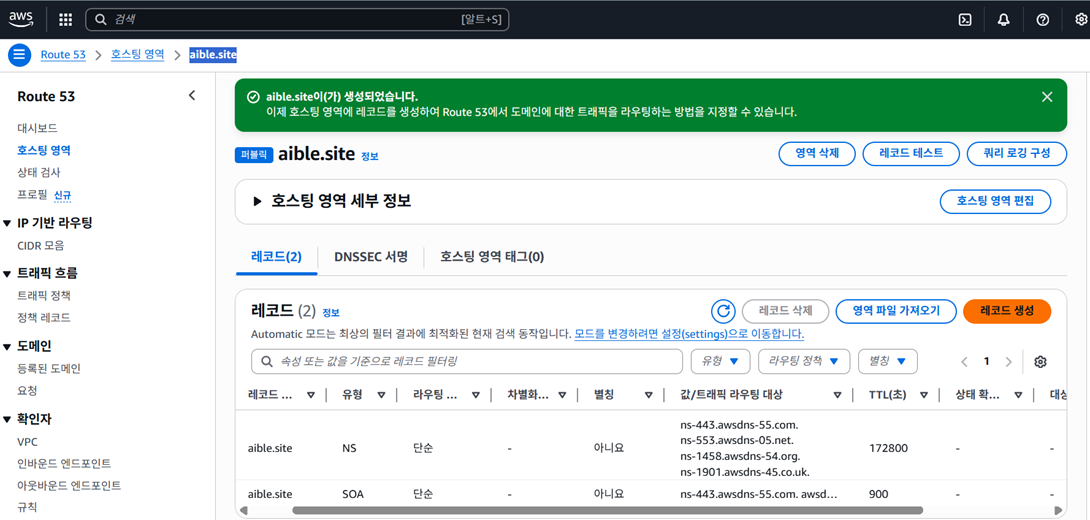Image resolution: width=1090 pixels, height=520 pixels.
Task: Follow the 호스팅 영역 breadcrumb link
Action: coord(138,54)
